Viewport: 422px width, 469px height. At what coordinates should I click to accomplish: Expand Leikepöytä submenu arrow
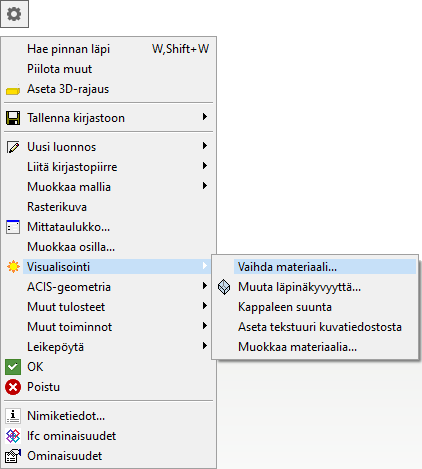pyautogui.click(x=205, y=346)
